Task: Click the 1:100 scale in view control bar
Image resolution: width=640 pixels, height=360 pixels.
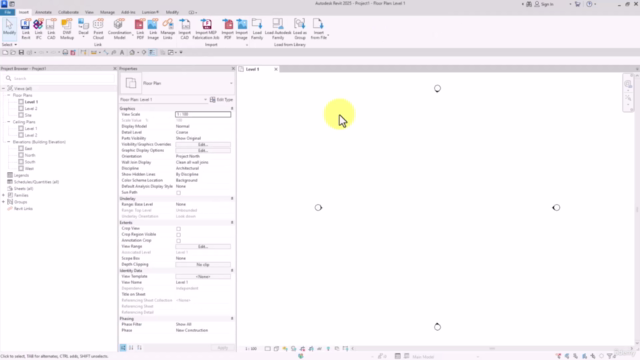Action: 251,349
